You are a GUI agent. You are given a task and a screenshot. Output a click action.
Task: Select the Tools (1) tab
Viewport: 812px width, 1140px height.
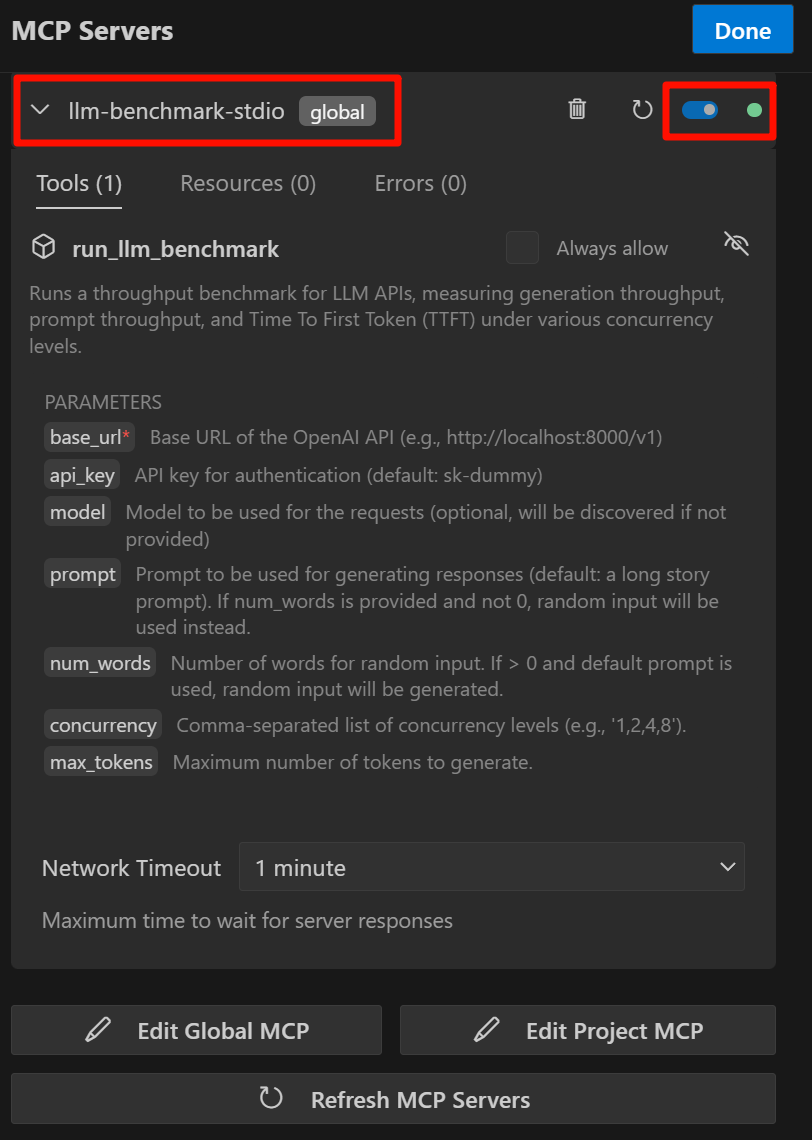click(x=79, y=183)
